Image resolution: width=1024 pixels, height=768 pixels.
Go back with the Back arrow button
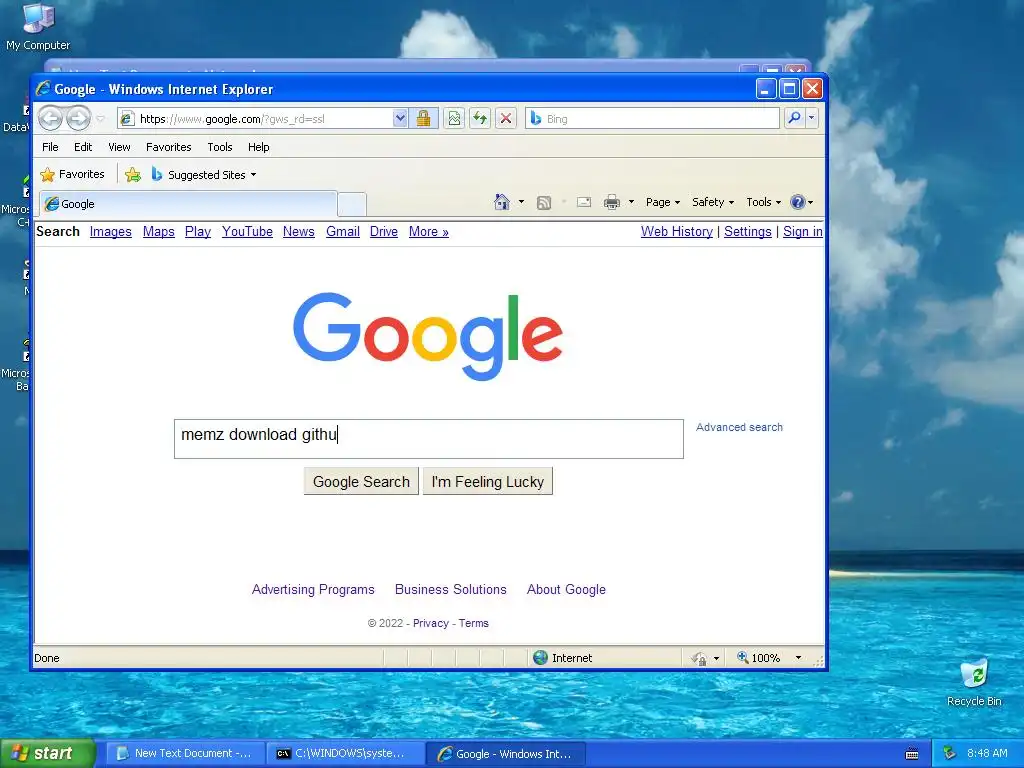50,119
